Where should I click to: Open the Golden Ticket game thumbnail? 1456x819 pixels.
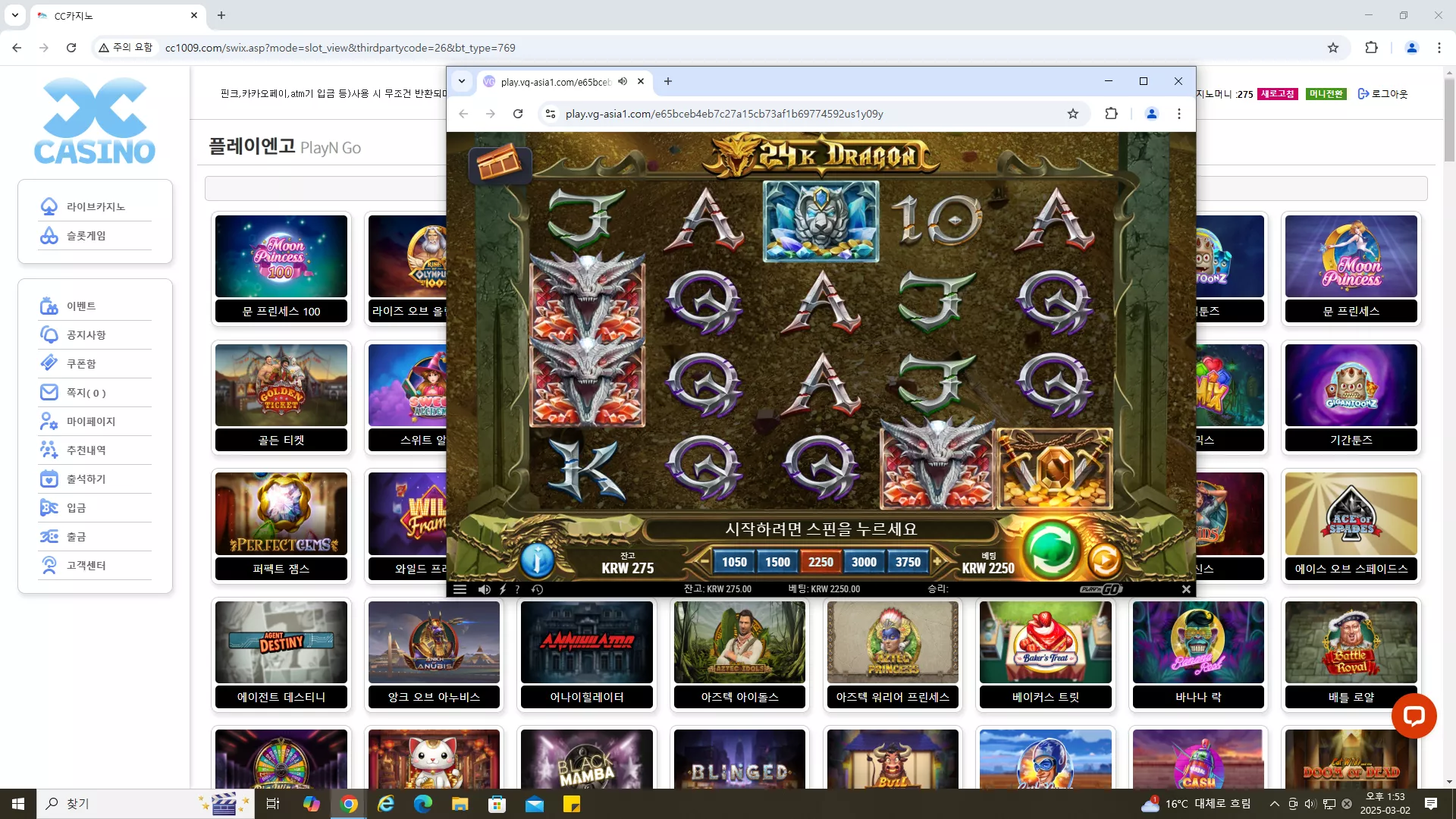coord(281,385)
